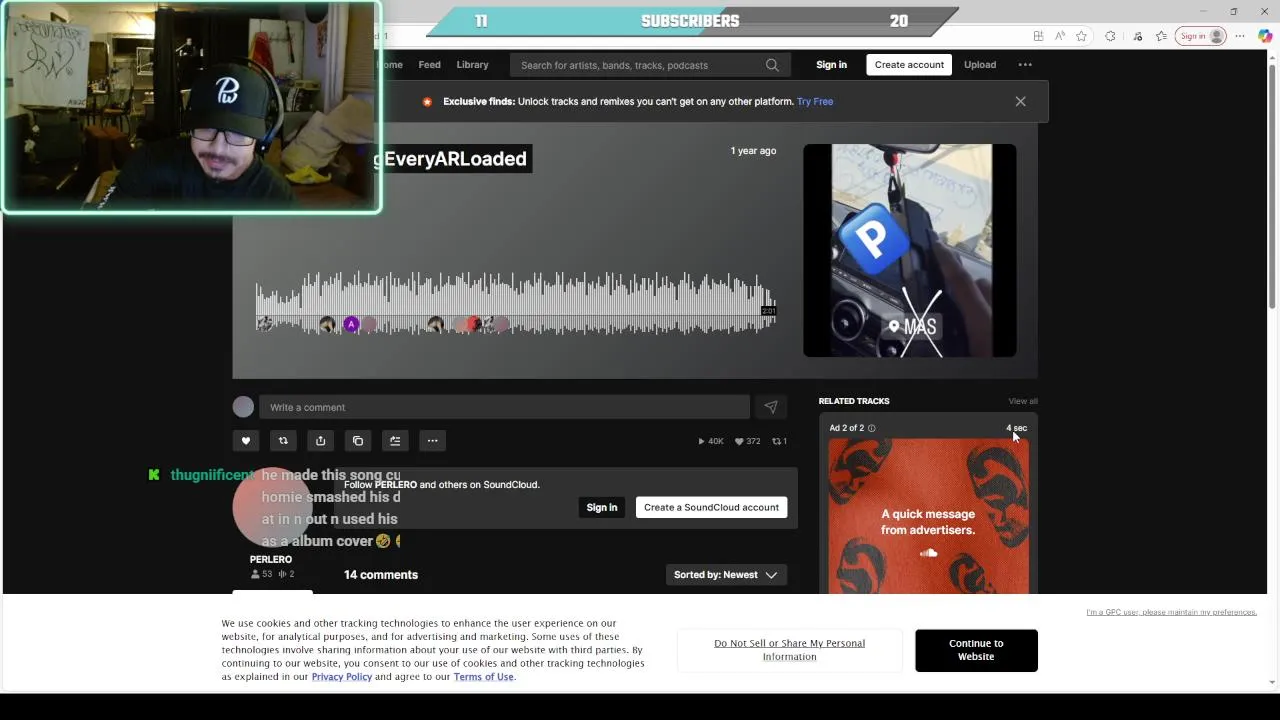The image size is (1280, 720).
Task: Repost the track using the repost icon
Action: (283, 441)
